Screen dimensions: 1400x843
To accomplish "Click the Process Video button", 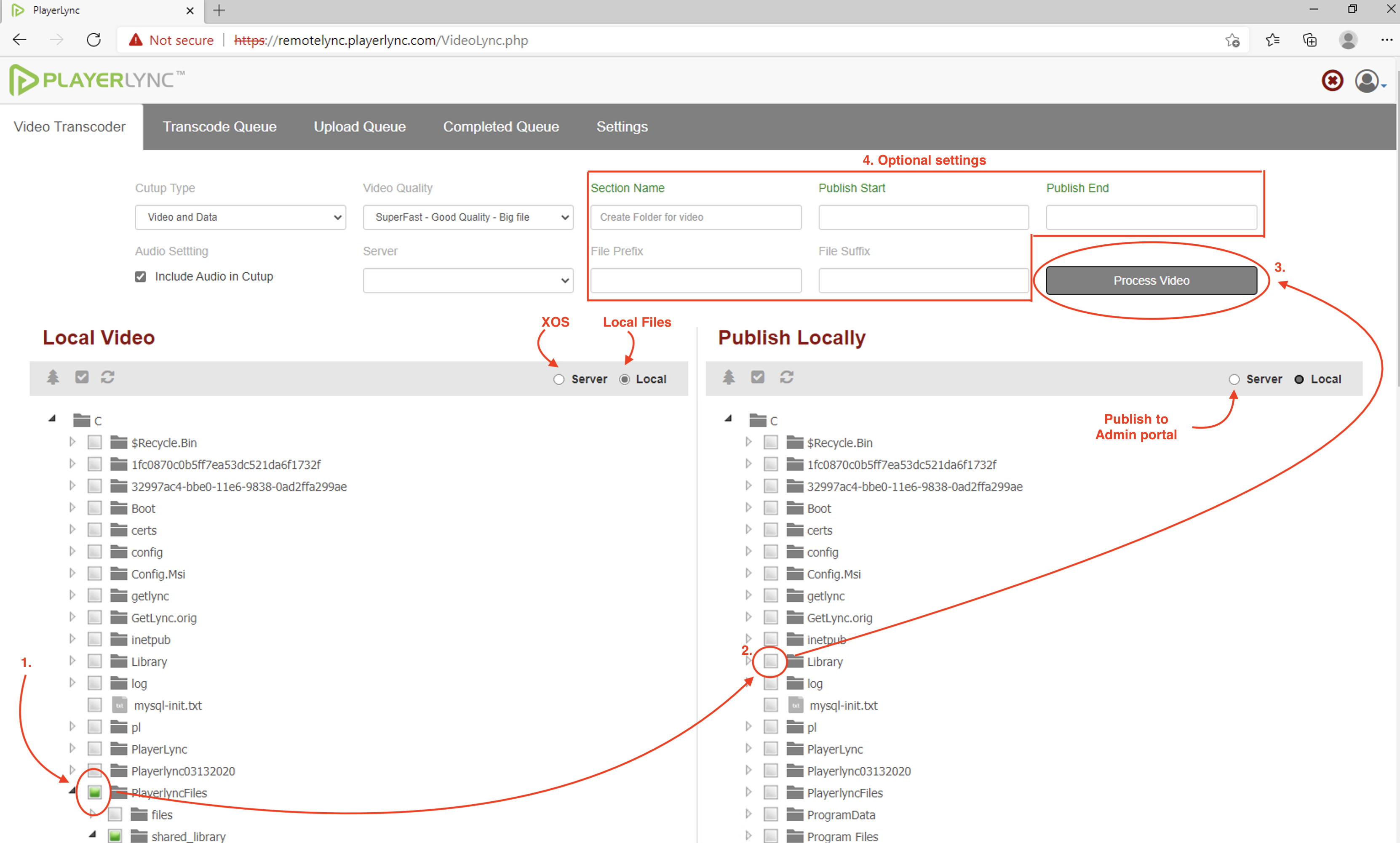I will [1151, 280].
